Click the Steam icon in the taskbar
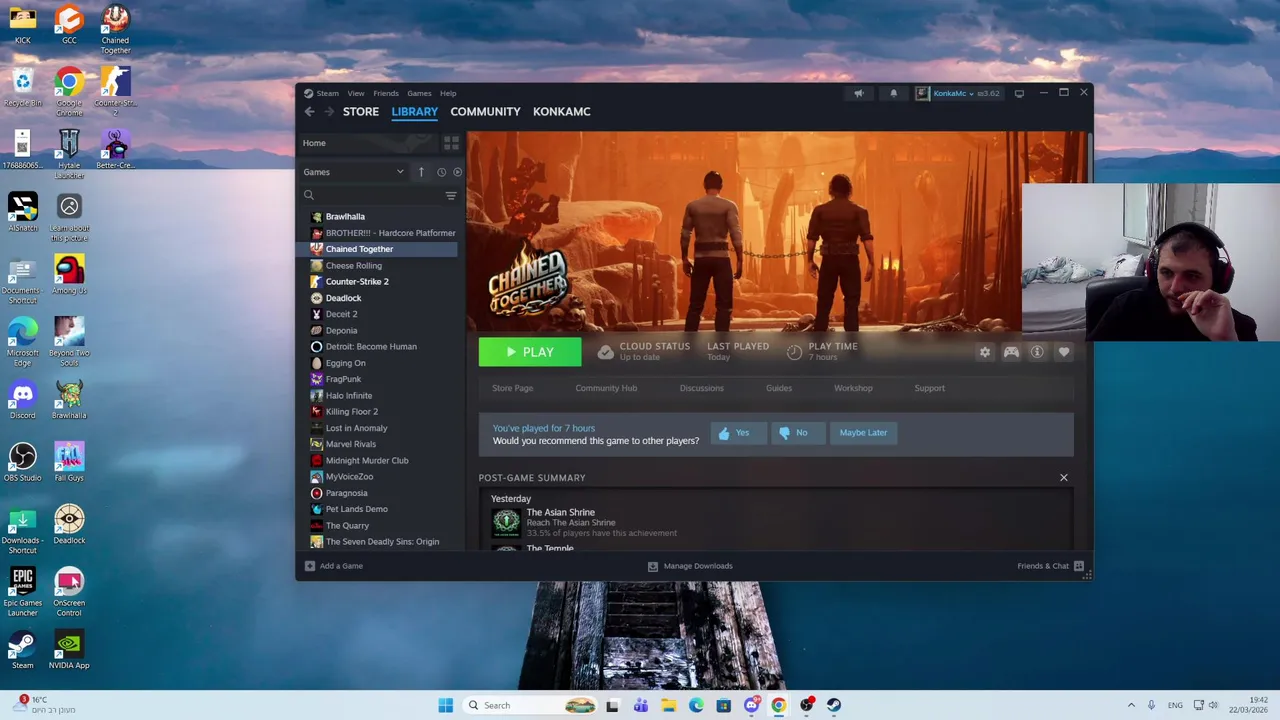1280x720 pixels. click(x=834, y=705)
